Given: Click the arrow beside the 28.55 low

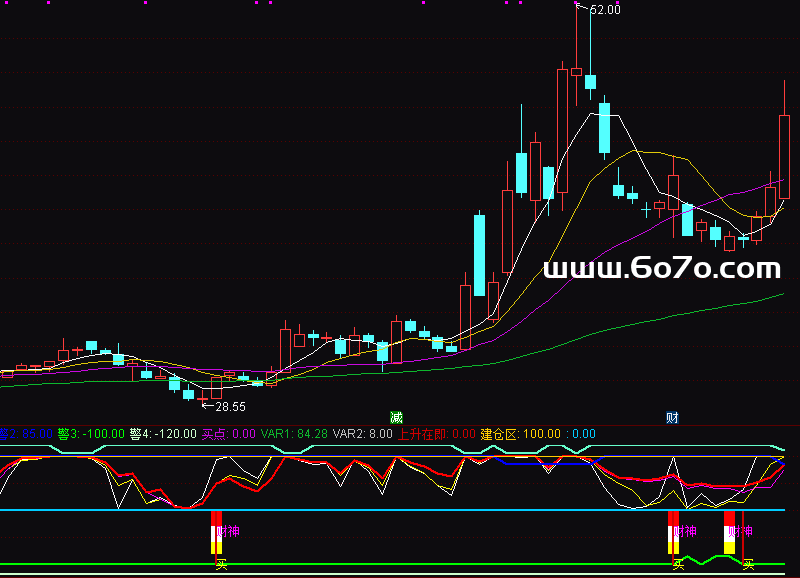Looking at the screenshot, I should point(208,407).
